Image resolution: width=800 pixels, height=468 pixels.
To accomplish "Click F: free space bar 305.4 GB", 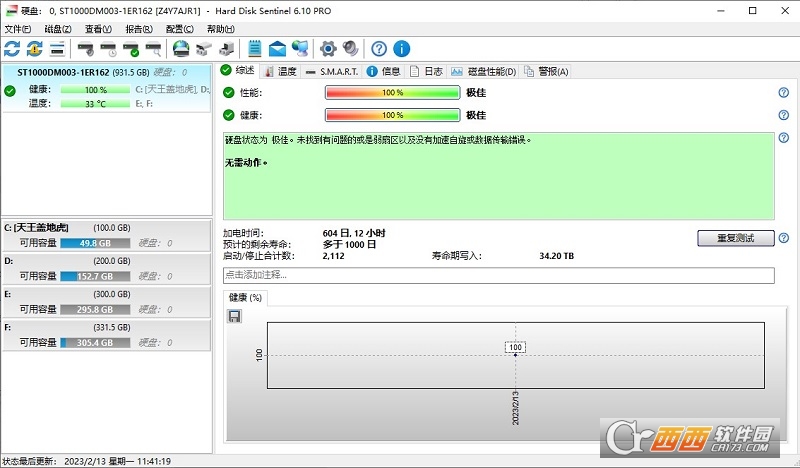I will coord(95,342).
